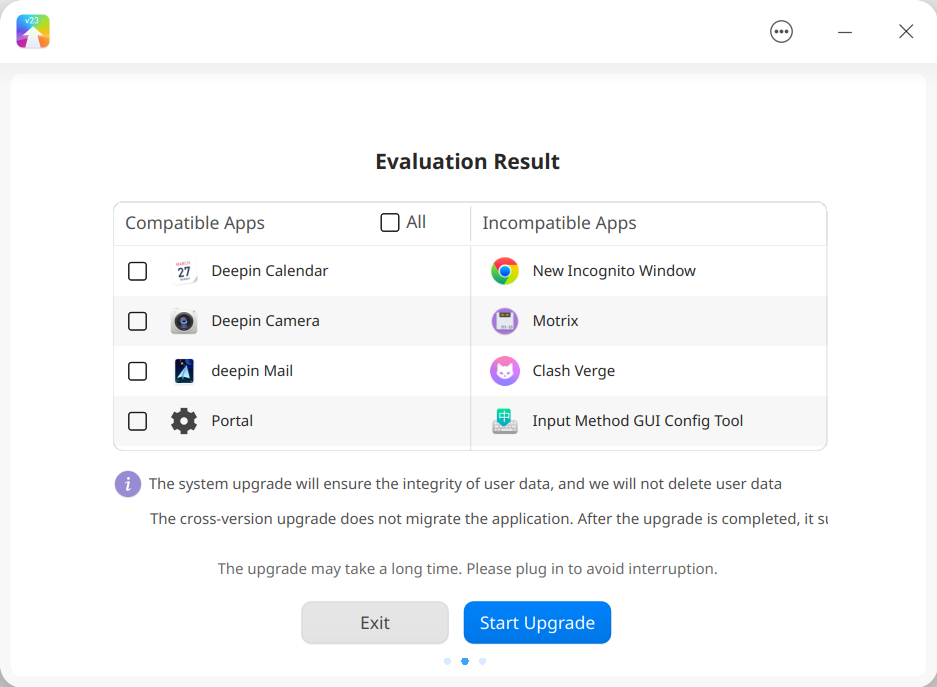Go to the third page indicator dot
The width and height of the screenshot is (937, 687).
(x=482, y=661)
